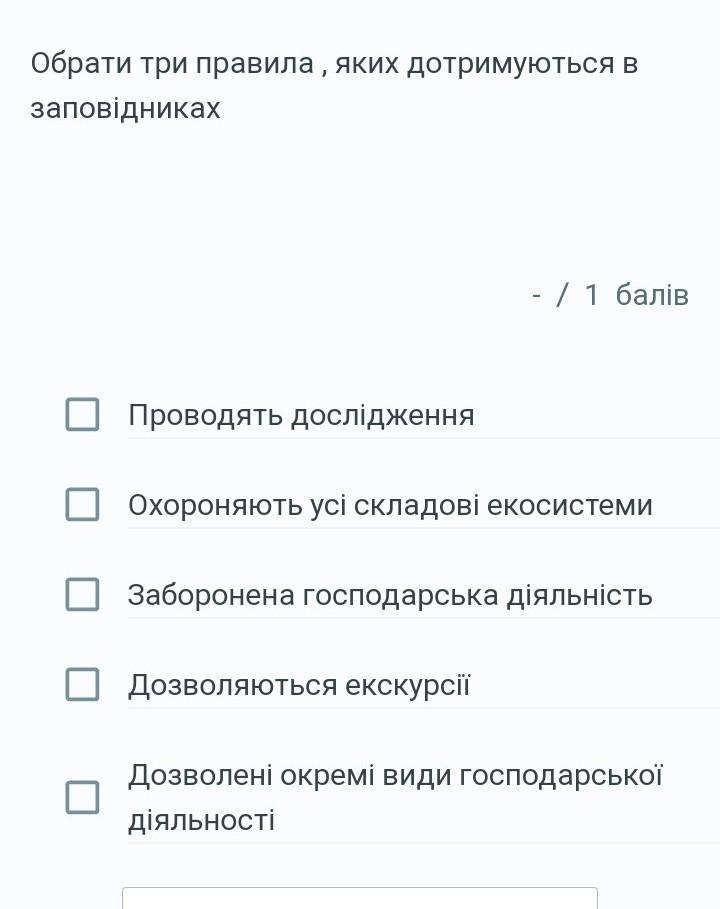Screen dimensions: 720x909
Task: Click the 'Проводять дослідження' option text
Action: (301, 415)
